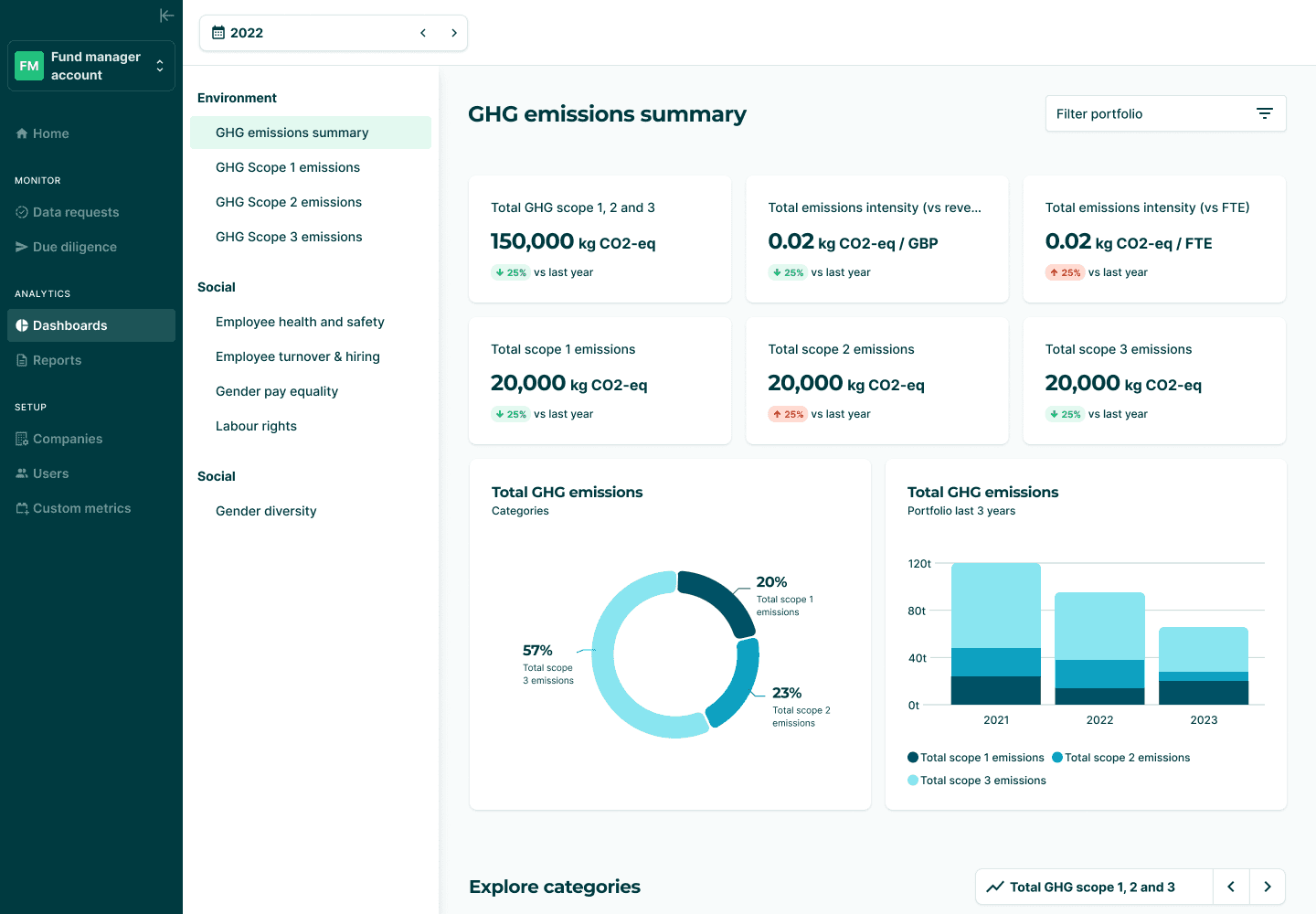This screenshot has height=914, width=1316.
Task: Click the Total scope 1 emissions legend dot
Action: 913,757
